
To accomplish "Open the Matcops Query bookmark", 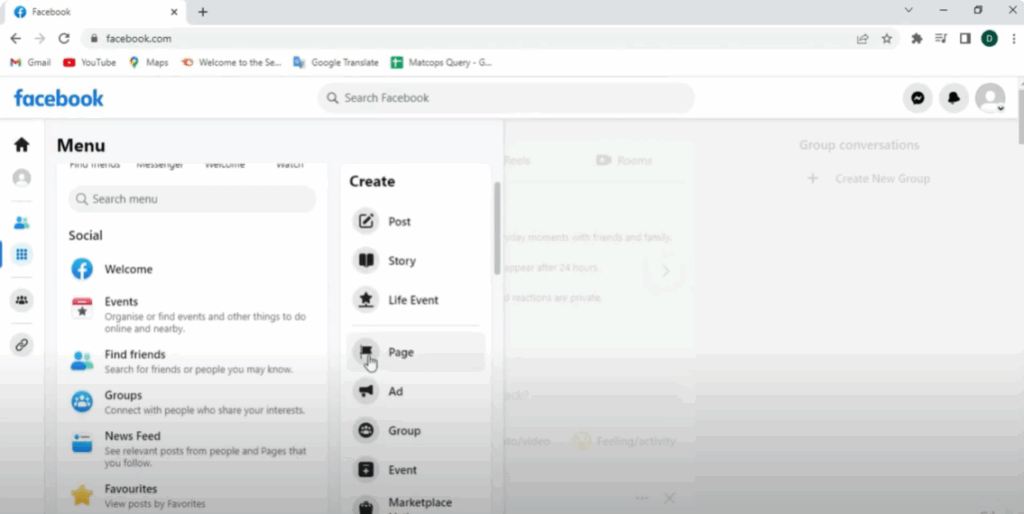I will (x=441, y=63).
